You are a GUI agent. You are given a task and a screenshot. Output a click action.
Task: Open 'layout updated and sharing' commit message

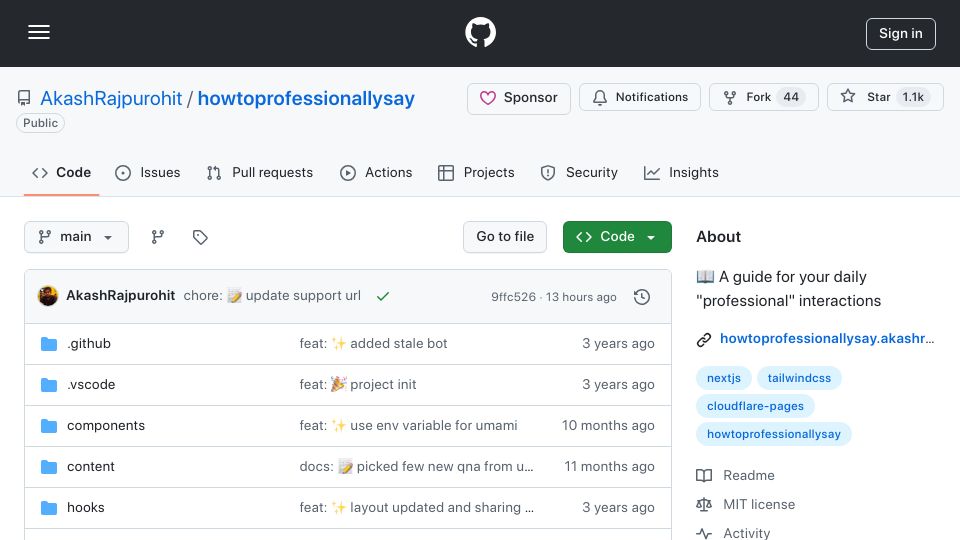coord(416,508)
